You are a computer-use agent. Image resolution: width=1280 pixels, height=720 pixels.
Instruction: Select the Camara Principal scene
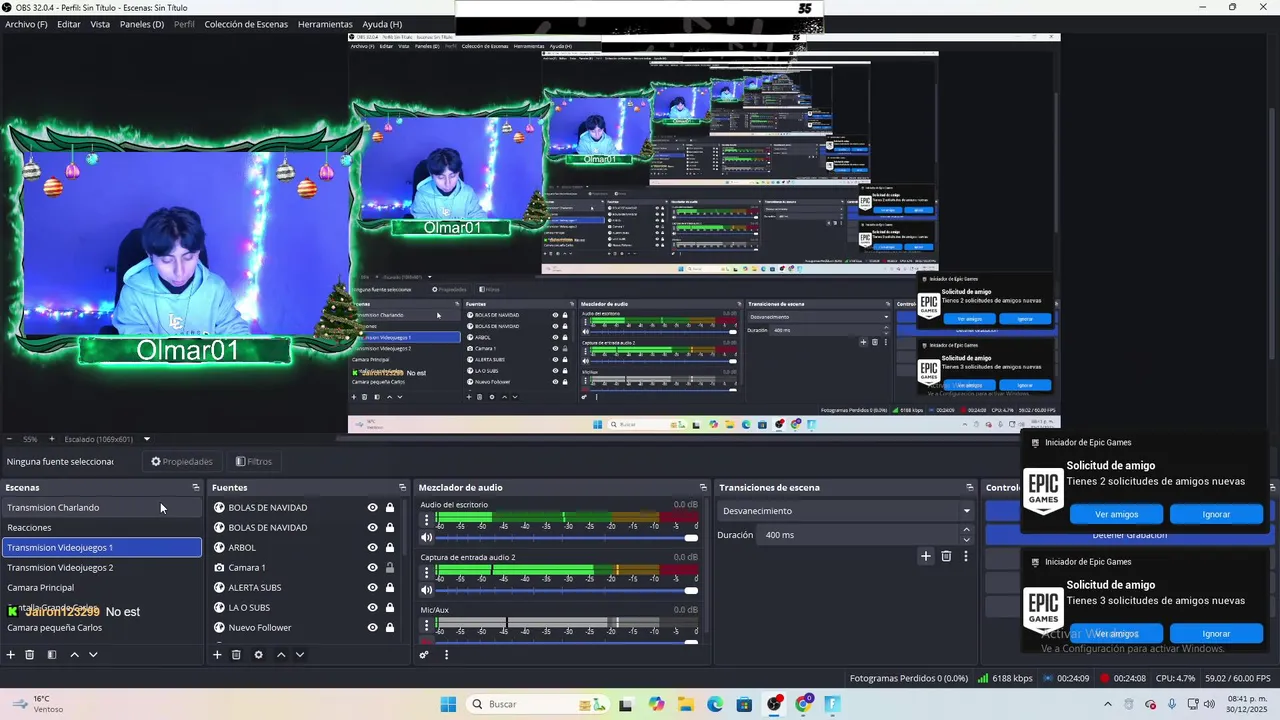pyautogui.click(x=102, y=588)
